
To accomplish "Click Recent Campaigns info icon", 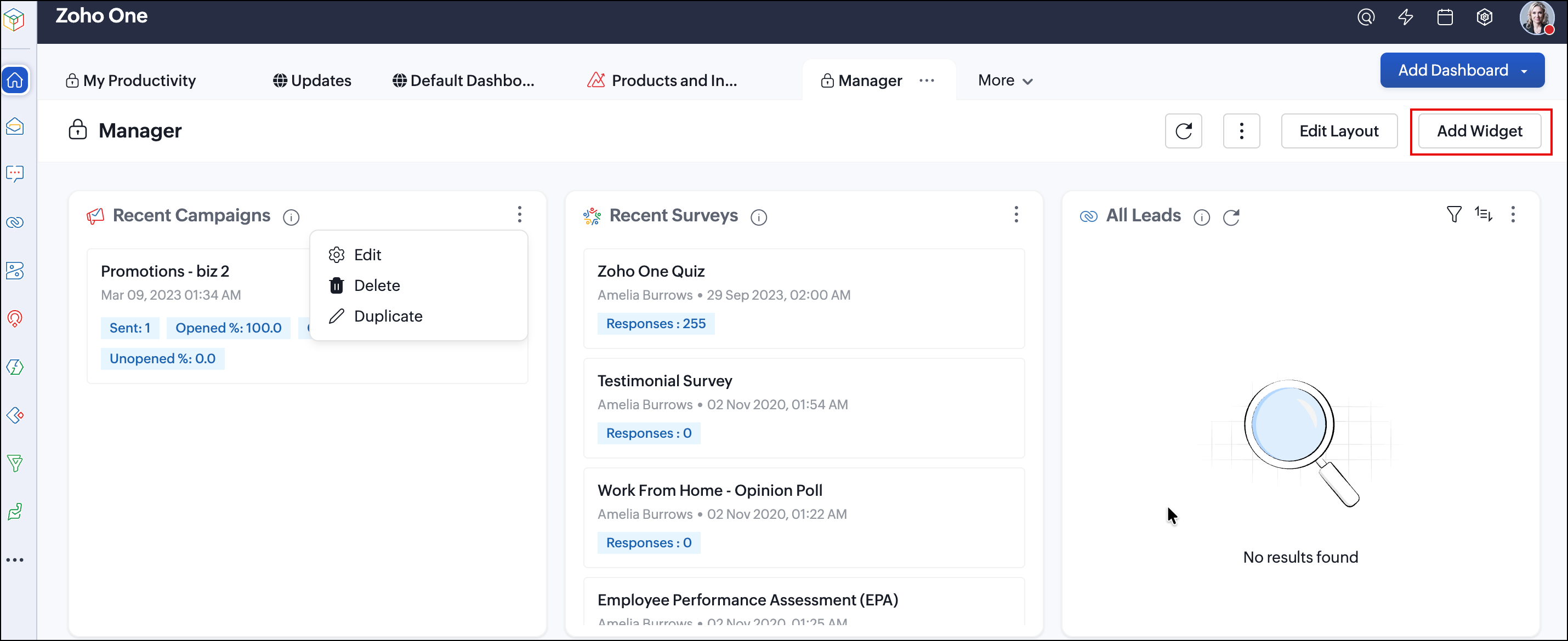I will coord(292,217).
